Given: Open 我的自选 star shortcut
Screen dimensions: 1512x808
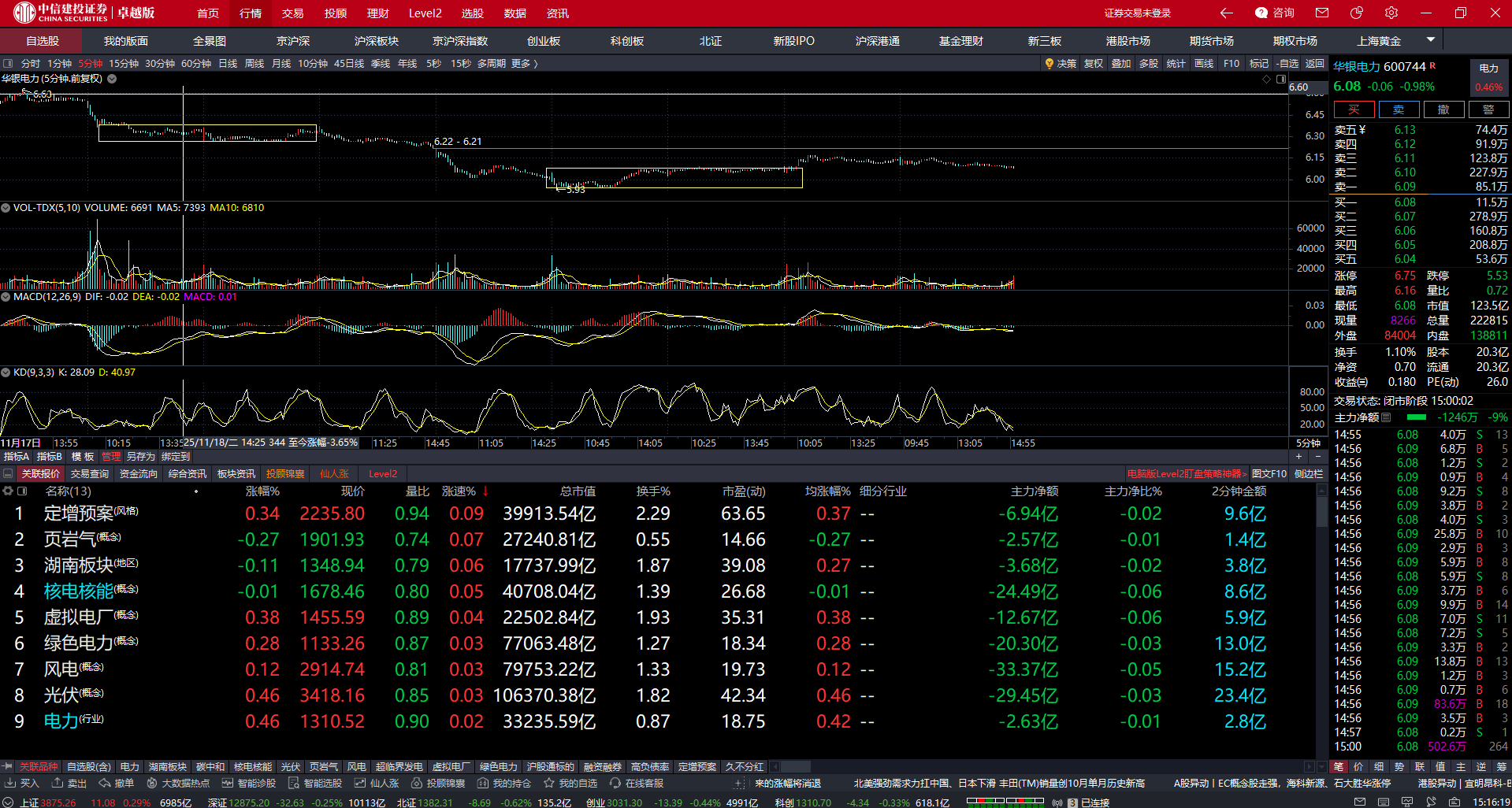Looking at the screenshot, I should point(549,783).
